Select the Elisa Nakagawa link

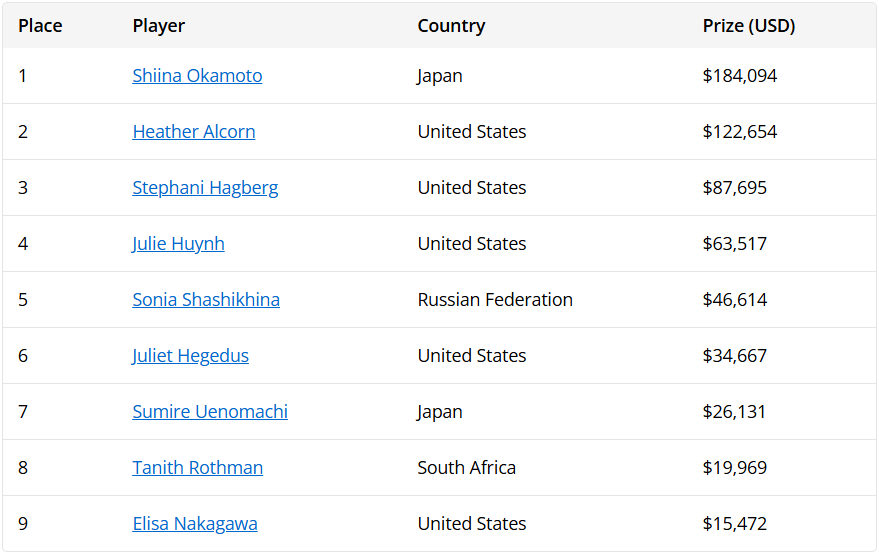195,524
